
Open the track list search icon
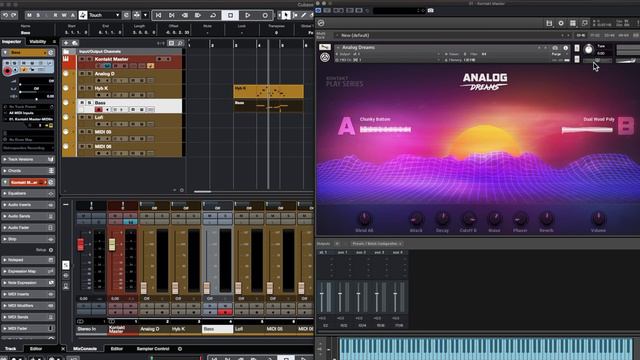[x=180, y=43]
